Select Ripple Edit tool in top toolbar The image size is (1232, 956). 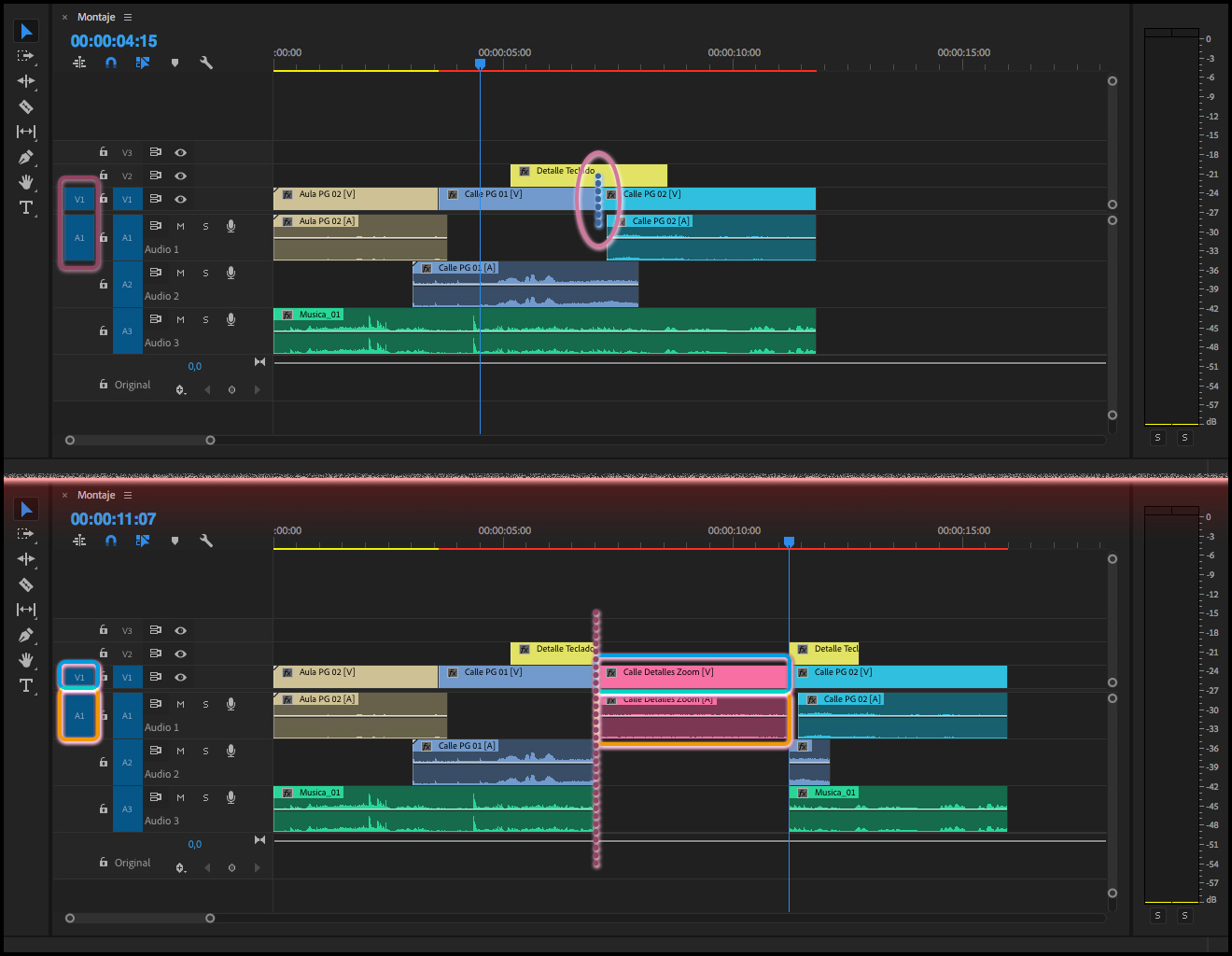point(26,81)
